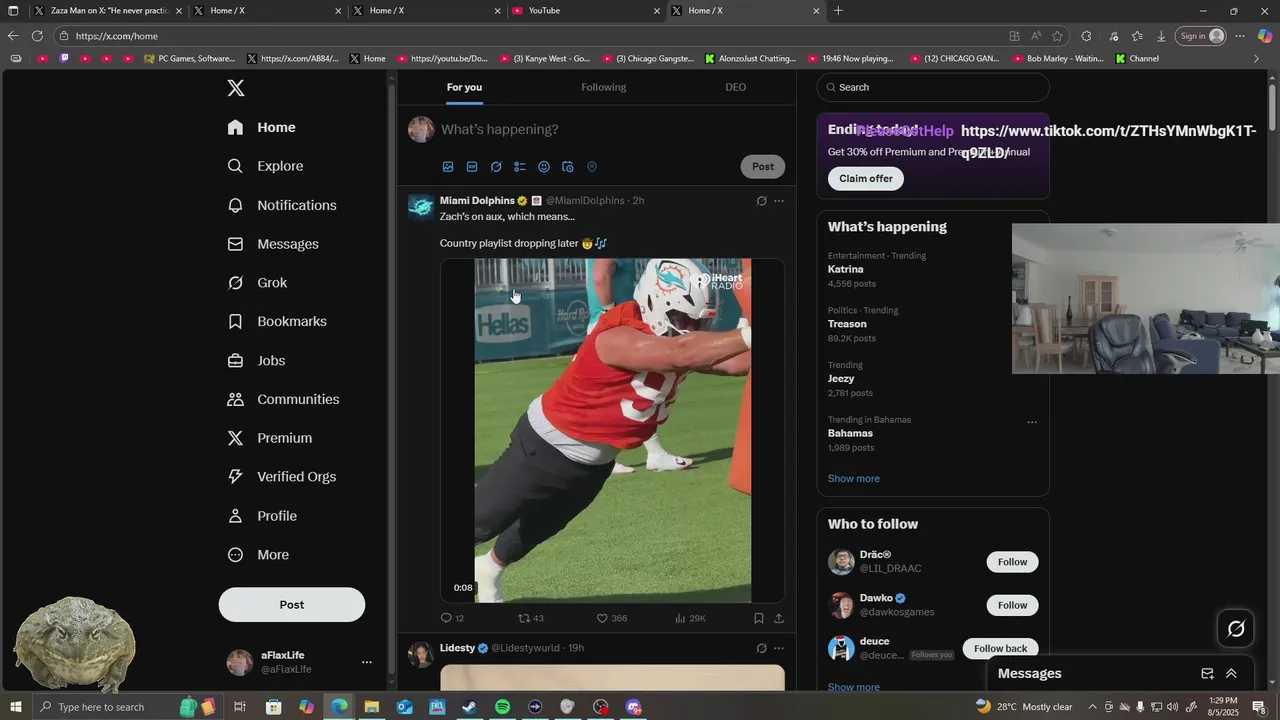Like the Miami Dolphins post

pyautogui.click(x=612, y=618)
